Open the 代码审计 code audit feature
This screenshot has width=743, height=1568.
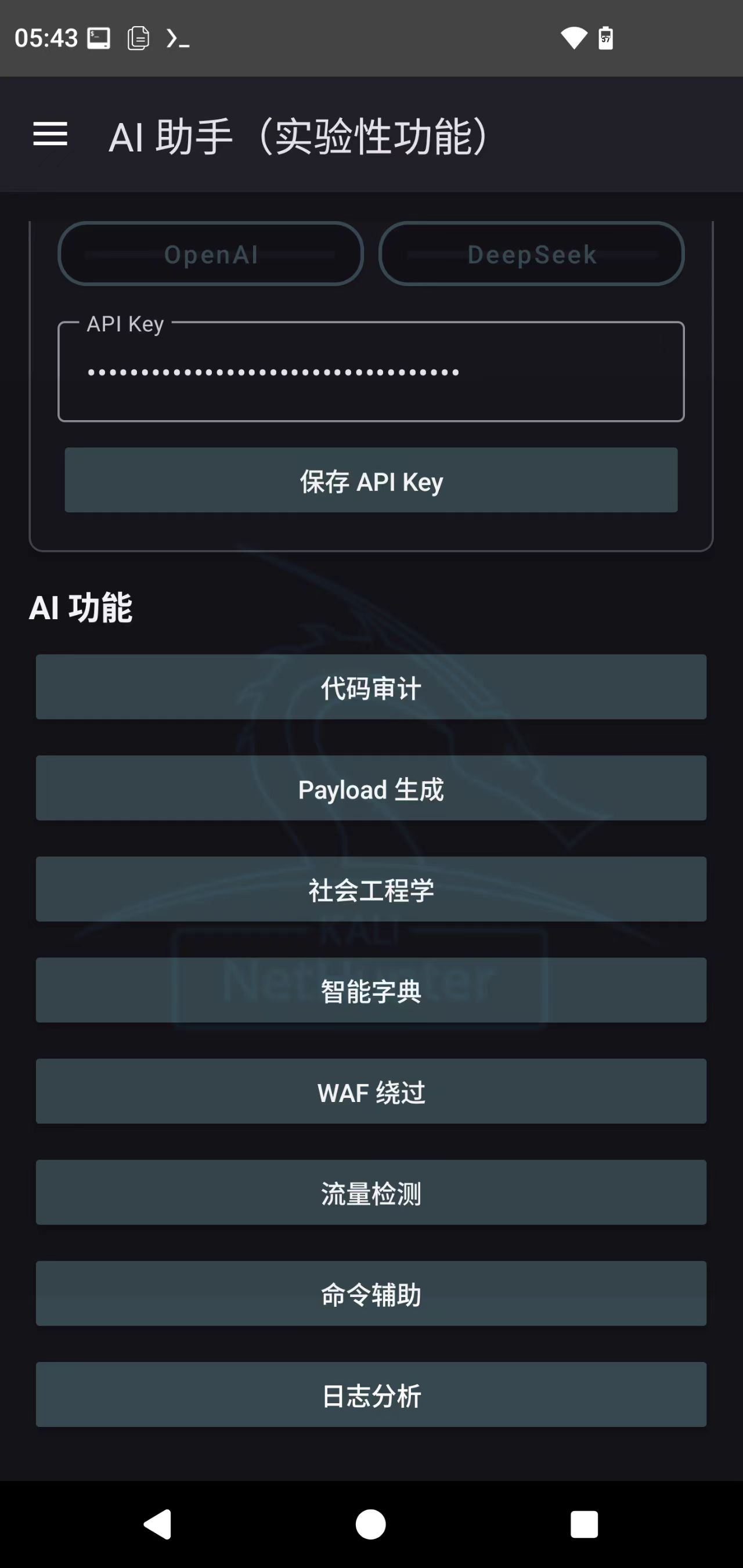[371, 687]
